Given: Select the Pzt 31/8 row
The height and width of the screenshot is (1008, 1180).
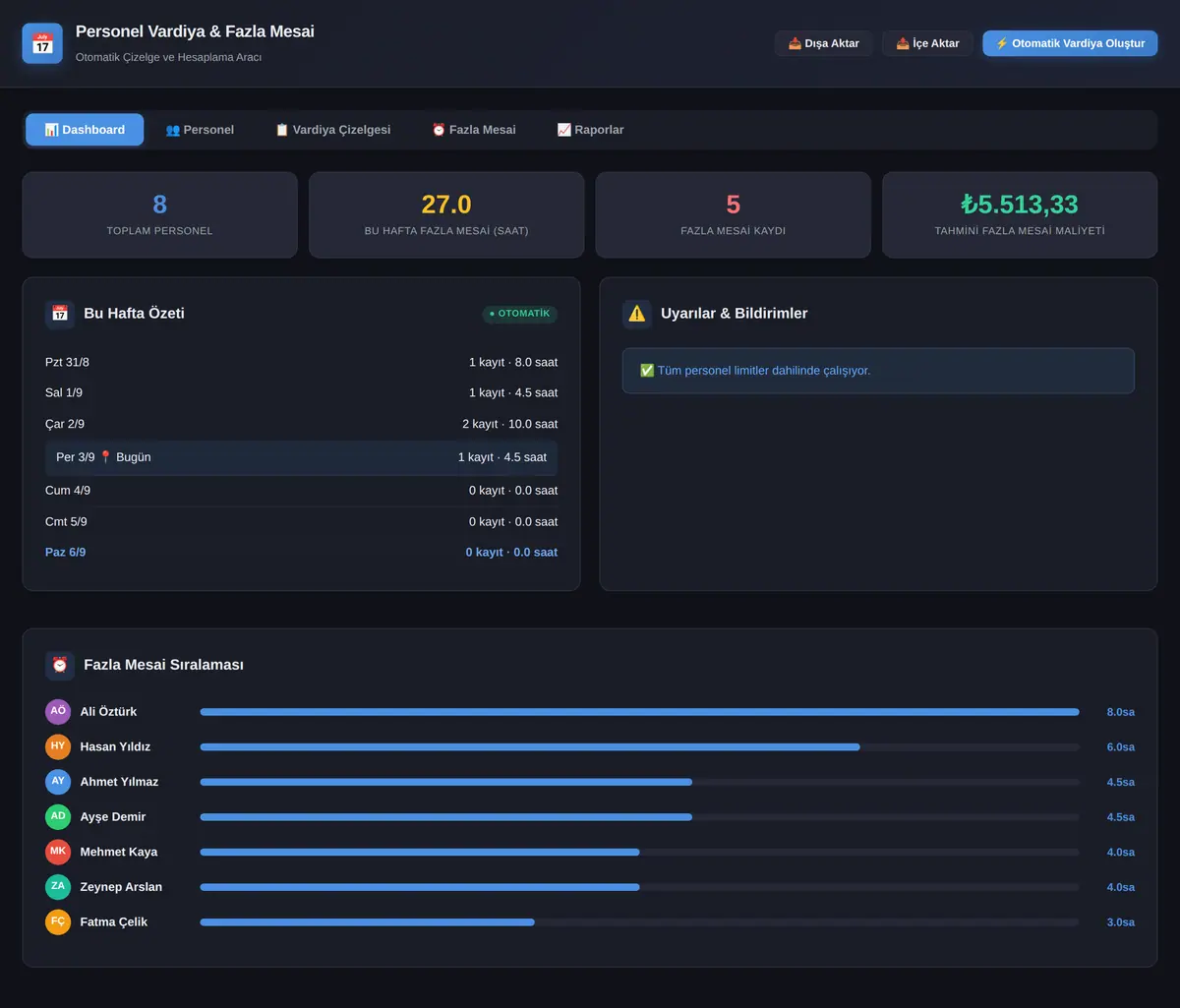Looking at the screenshot, I should 301,362.
